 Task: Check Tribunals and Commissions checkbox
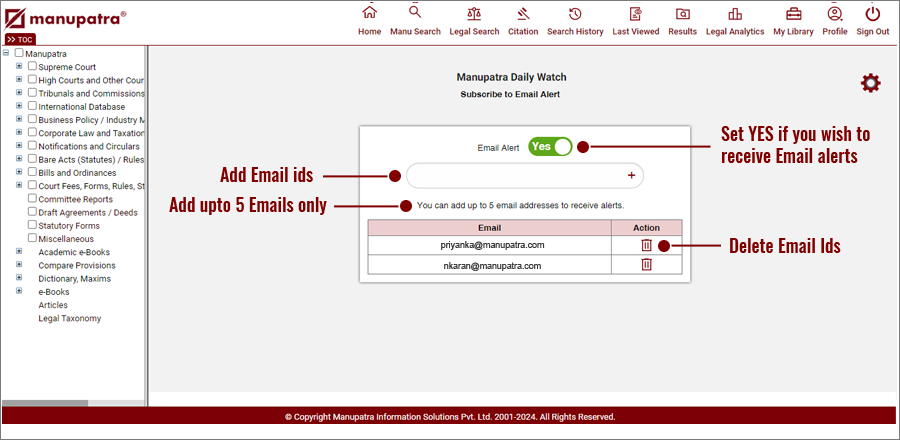click(x=32, y=92)
